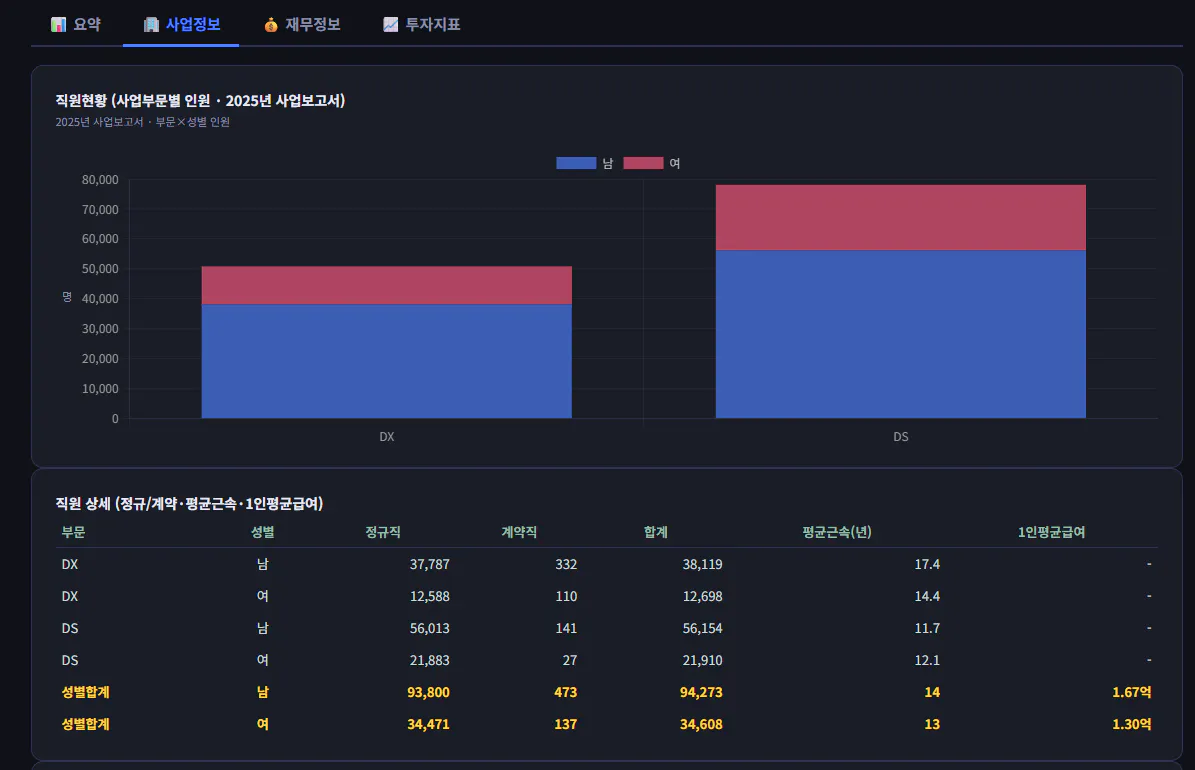Click the blue male segment of DS bar
The width and height of the screenshot is (1195, 770).
click(901, 334)
